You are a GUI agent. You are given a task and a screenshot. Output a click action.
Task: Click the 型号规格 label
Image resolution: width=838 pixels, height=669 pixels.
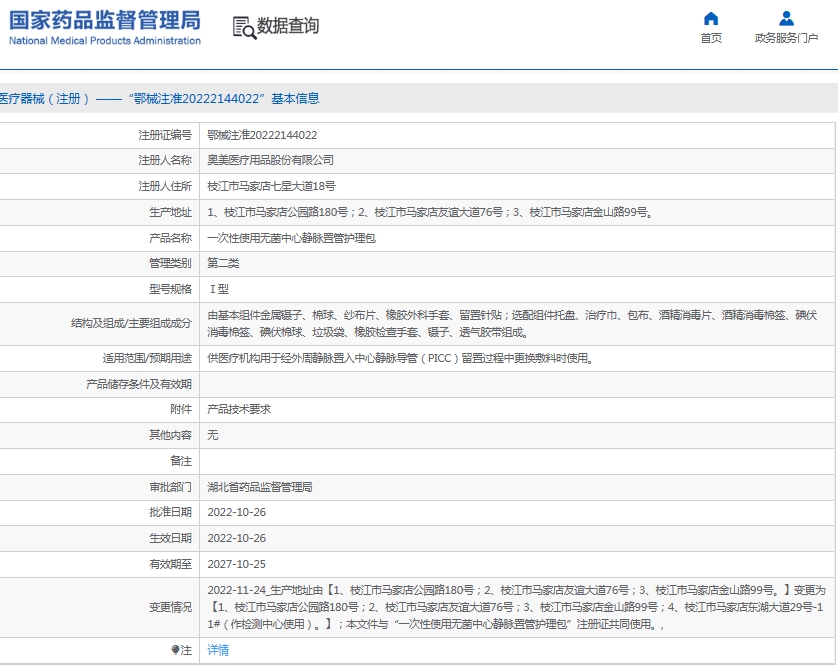tap(170, 289)
